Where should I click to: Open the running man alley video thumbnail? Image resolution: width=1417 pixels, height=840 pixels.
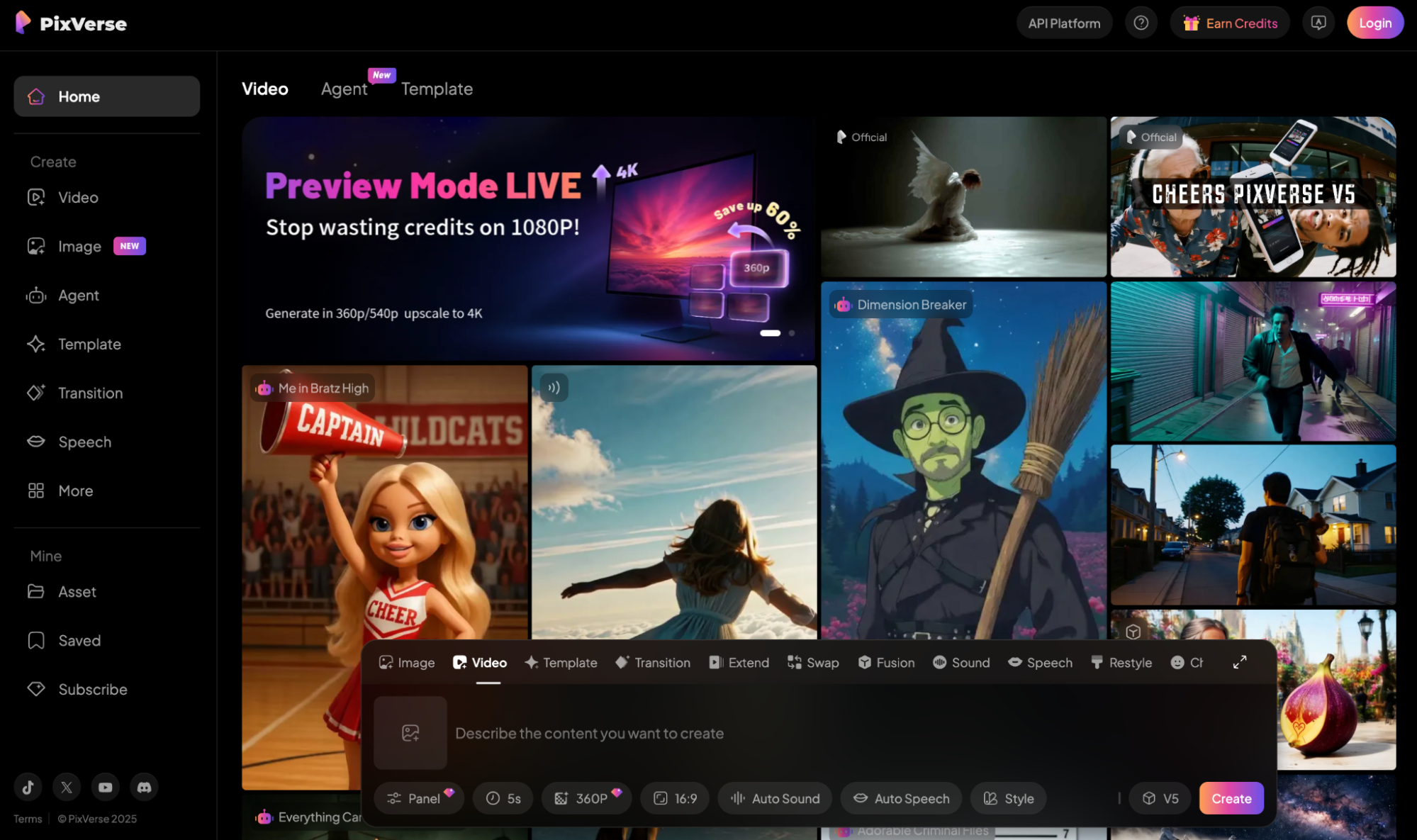click(1253, 362)
